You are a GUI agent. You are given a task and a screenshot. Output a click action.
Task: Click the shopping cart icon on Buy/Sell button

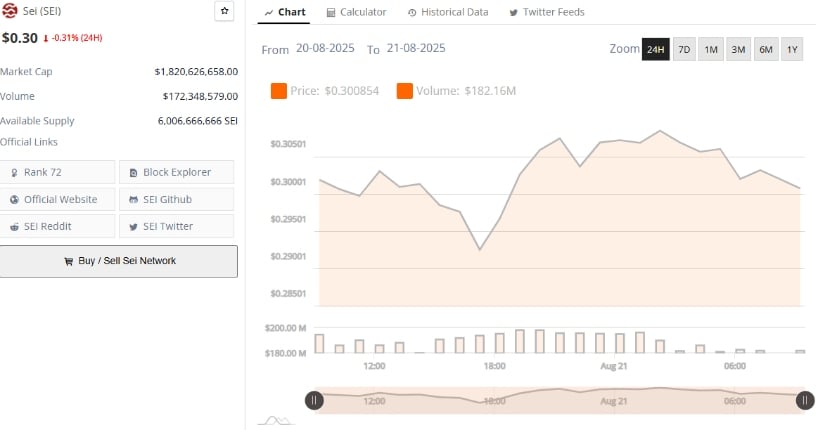68,261
